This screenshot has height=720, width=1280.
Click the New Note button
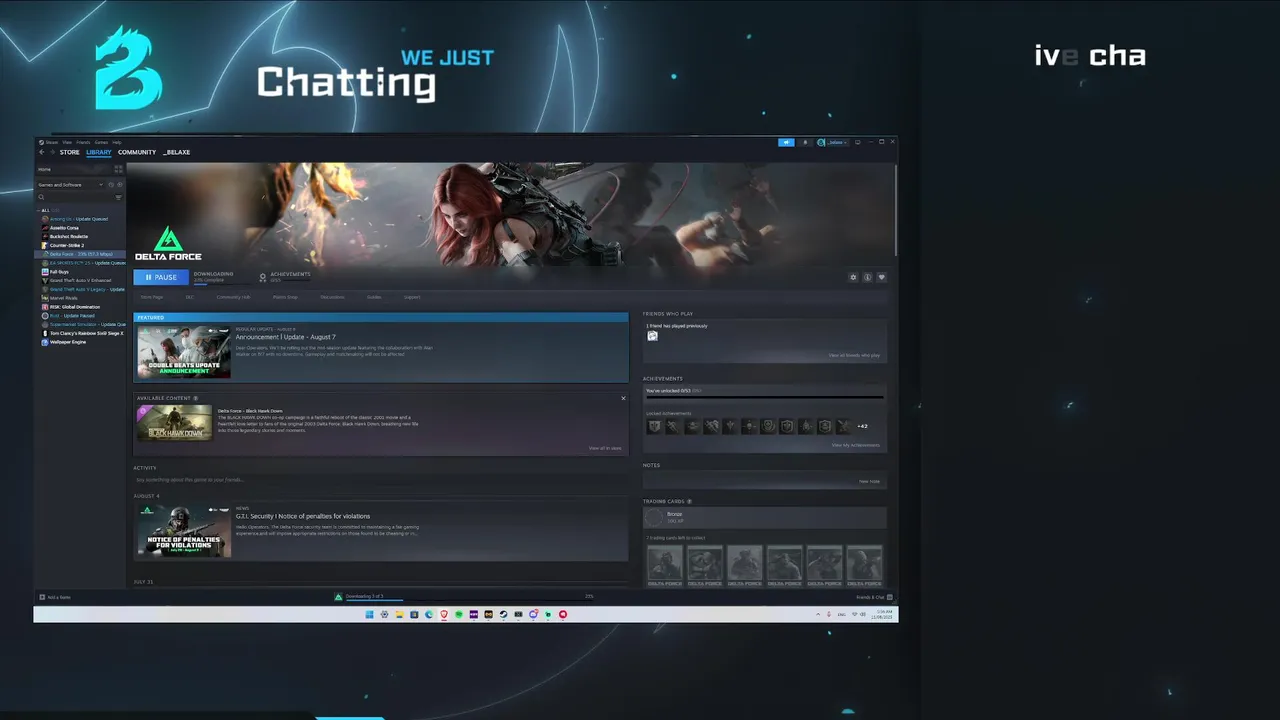click(870, 481)
